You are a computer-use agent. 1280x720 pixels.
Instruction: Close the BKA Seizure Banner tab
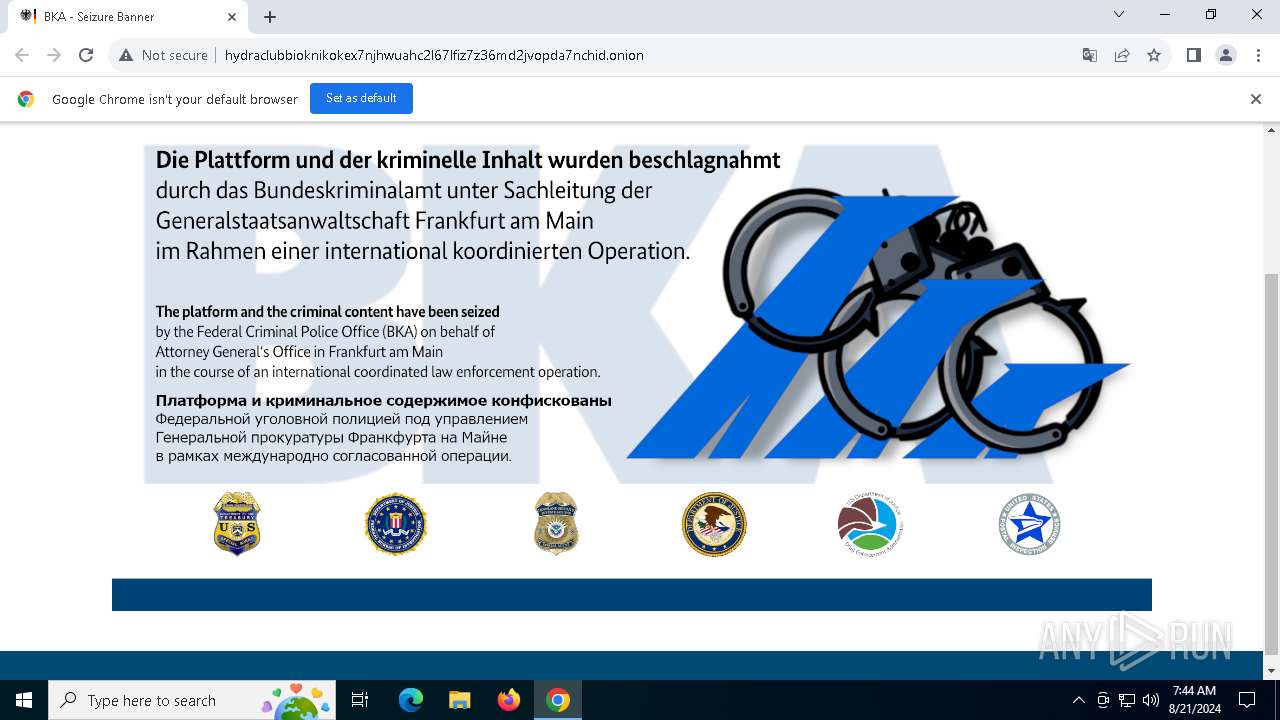point(232,17)
